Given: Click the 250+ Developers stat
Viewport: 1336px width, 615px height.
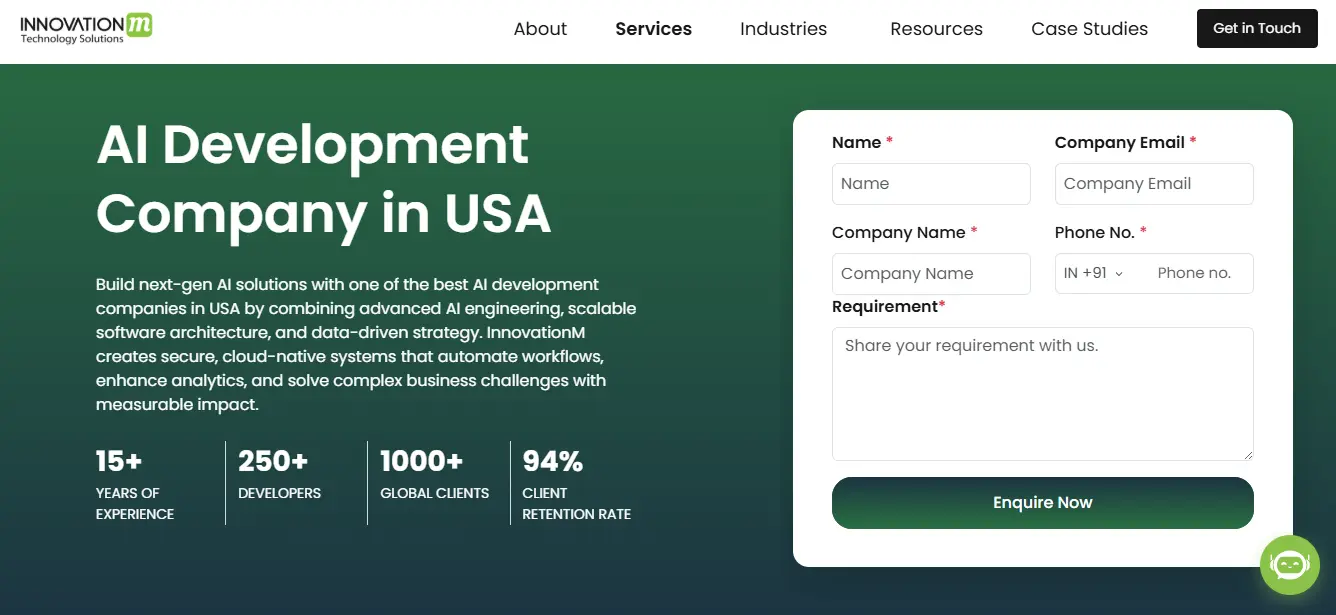Looking at the screenshot, I should click(x=280, y=474).
